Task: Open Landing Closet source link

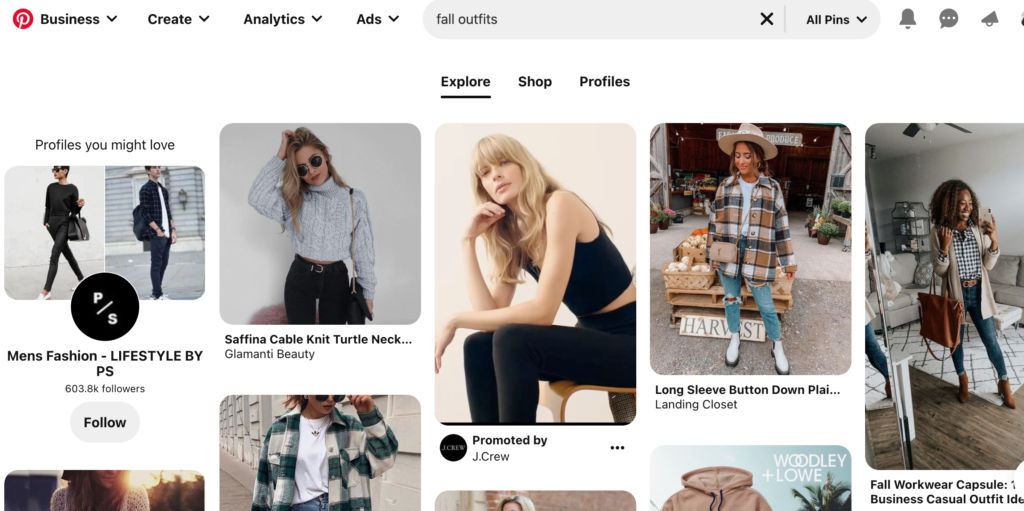Action: pos(696,404)
